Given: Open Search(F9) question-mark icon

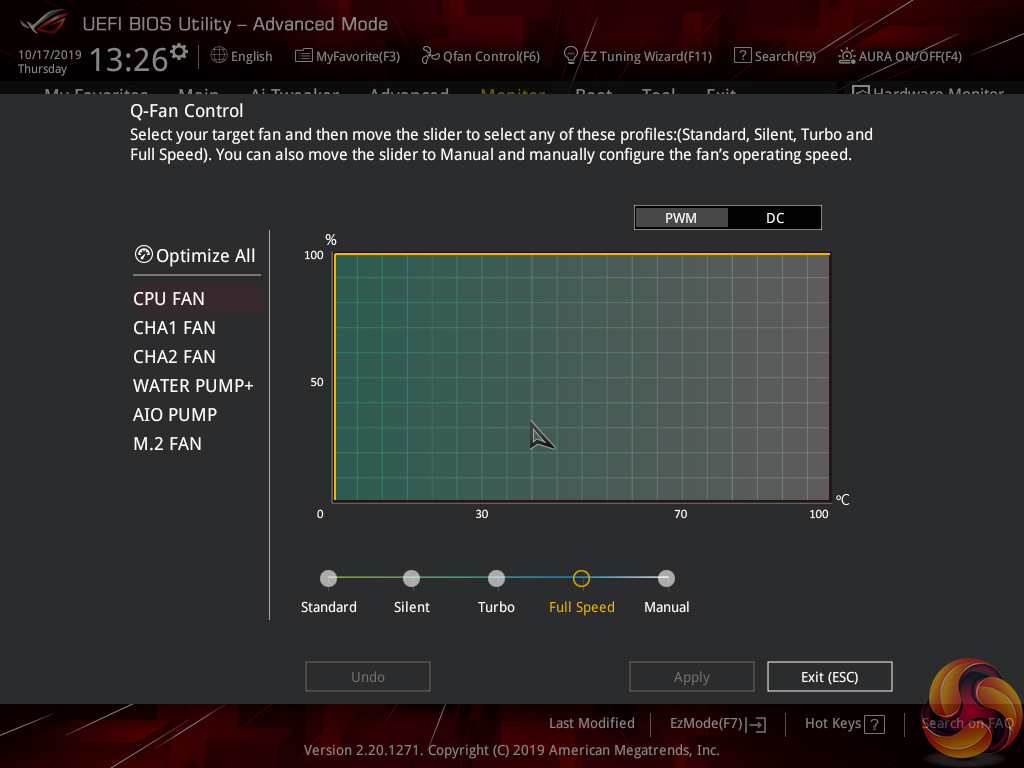Looking at the screenshot, I should tap(742, 56).
